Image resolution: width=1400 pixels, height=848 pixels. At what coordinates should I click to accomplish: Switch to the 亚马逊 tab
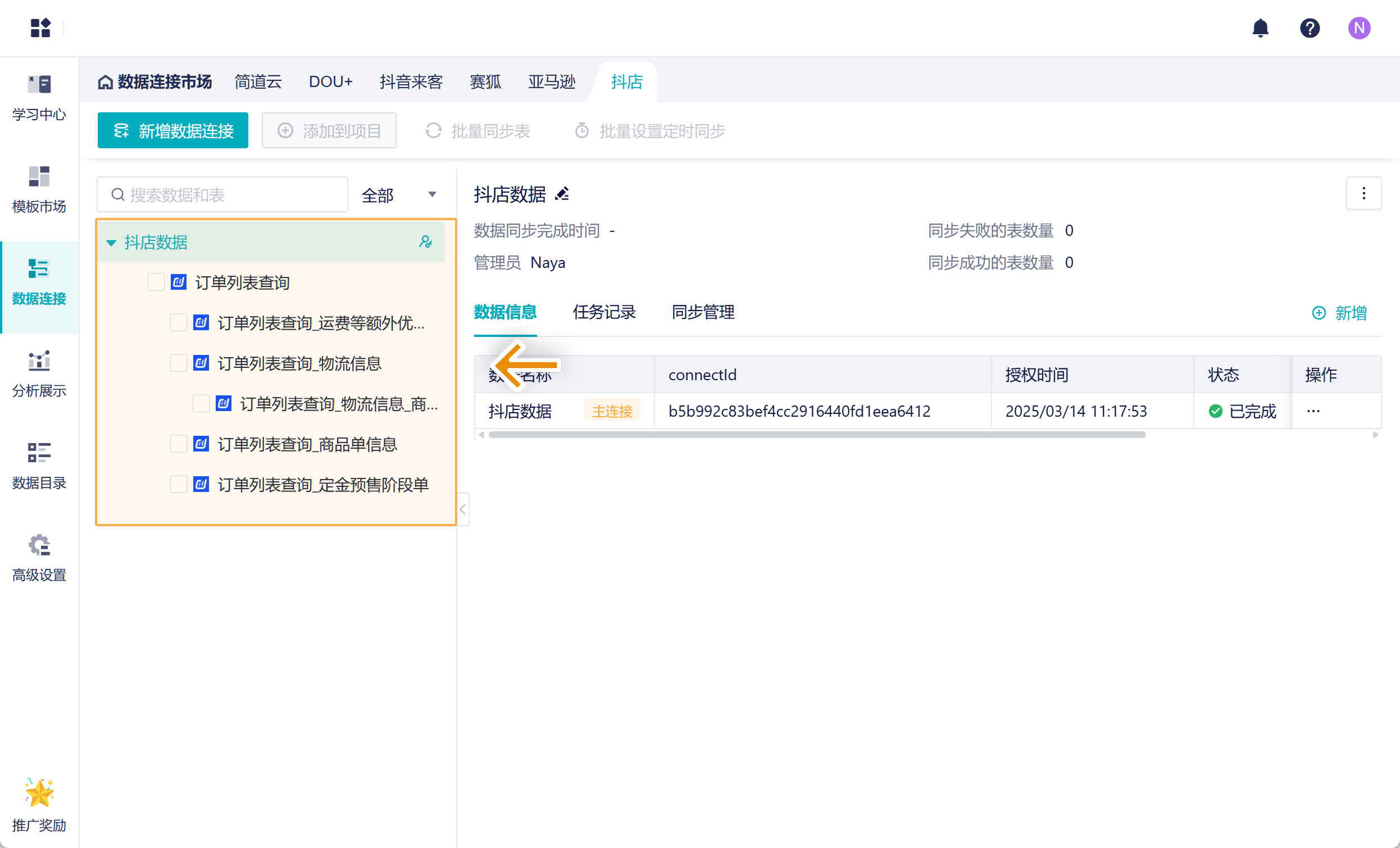(x=551, y=82)
